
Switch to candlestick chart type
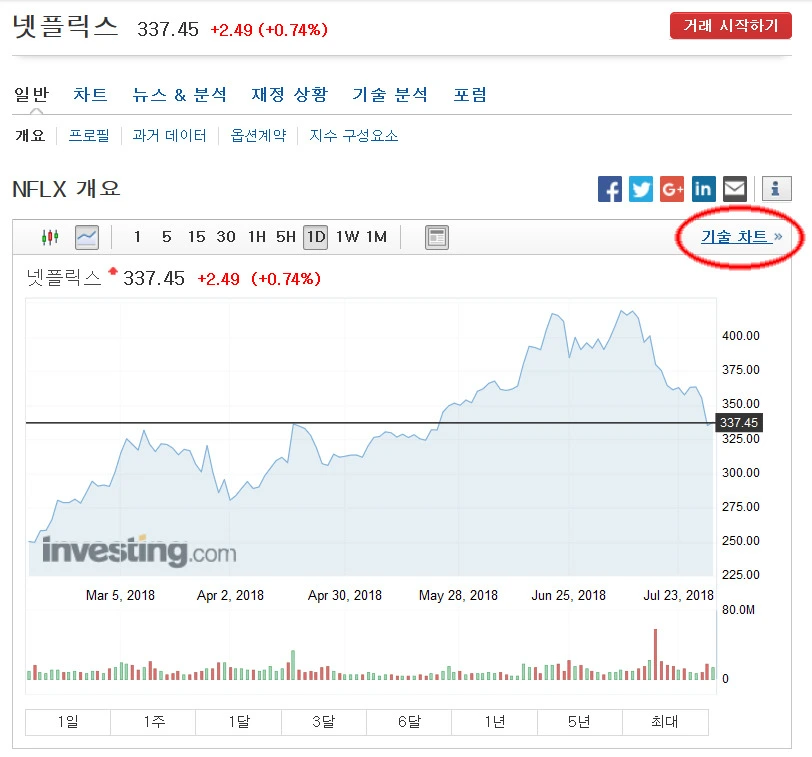50,237
